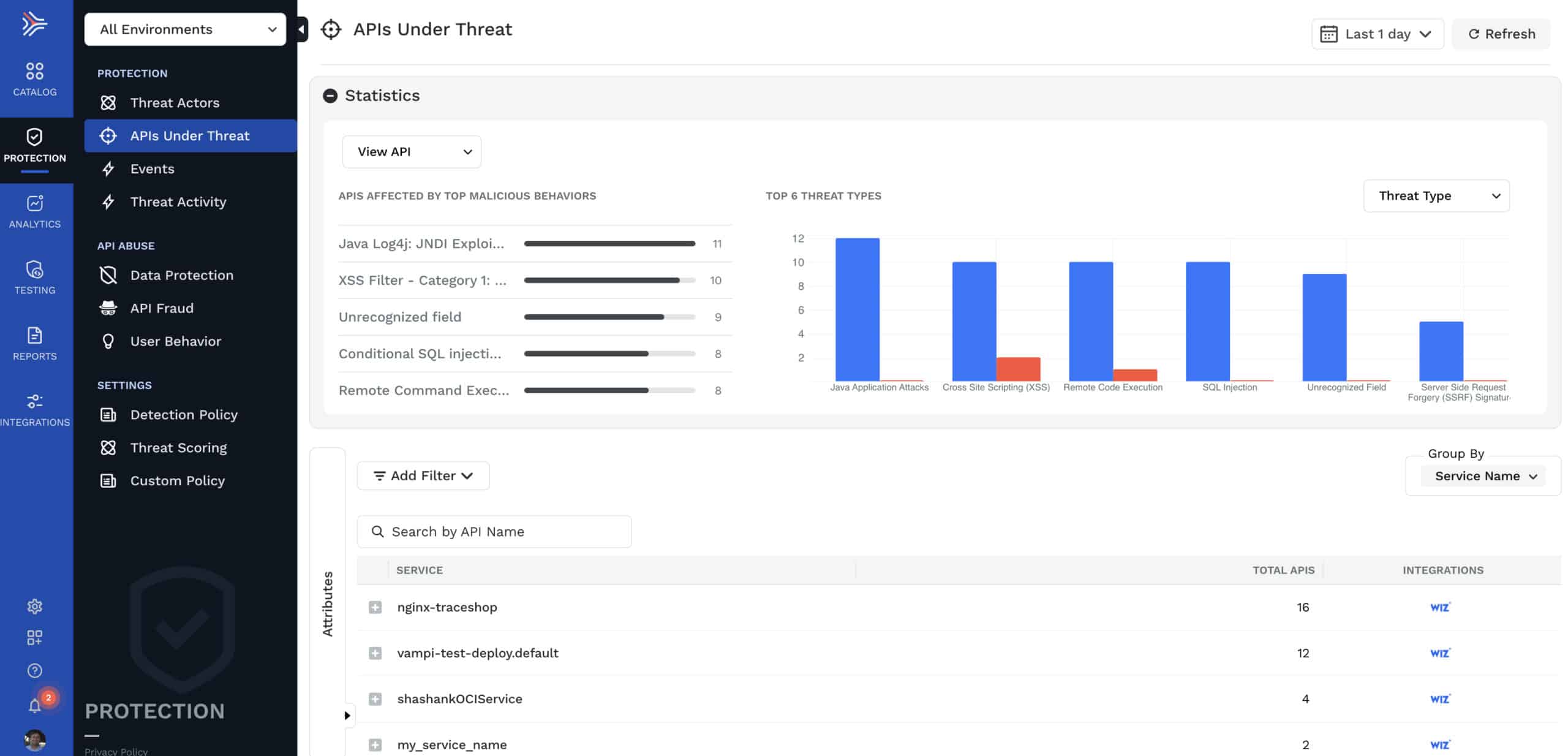Viewport: 1568px width, 756px height.
Task: Click the Search by API Name field
Action: (494, 531)
